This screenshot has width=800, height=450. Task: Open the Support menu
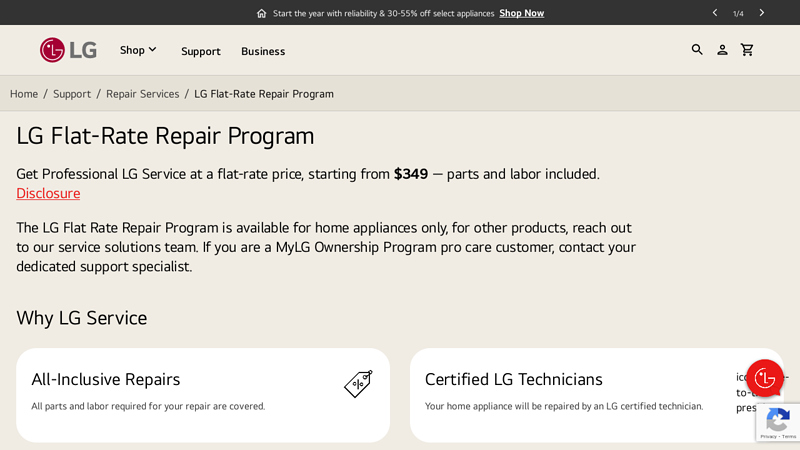coord(200,51)
